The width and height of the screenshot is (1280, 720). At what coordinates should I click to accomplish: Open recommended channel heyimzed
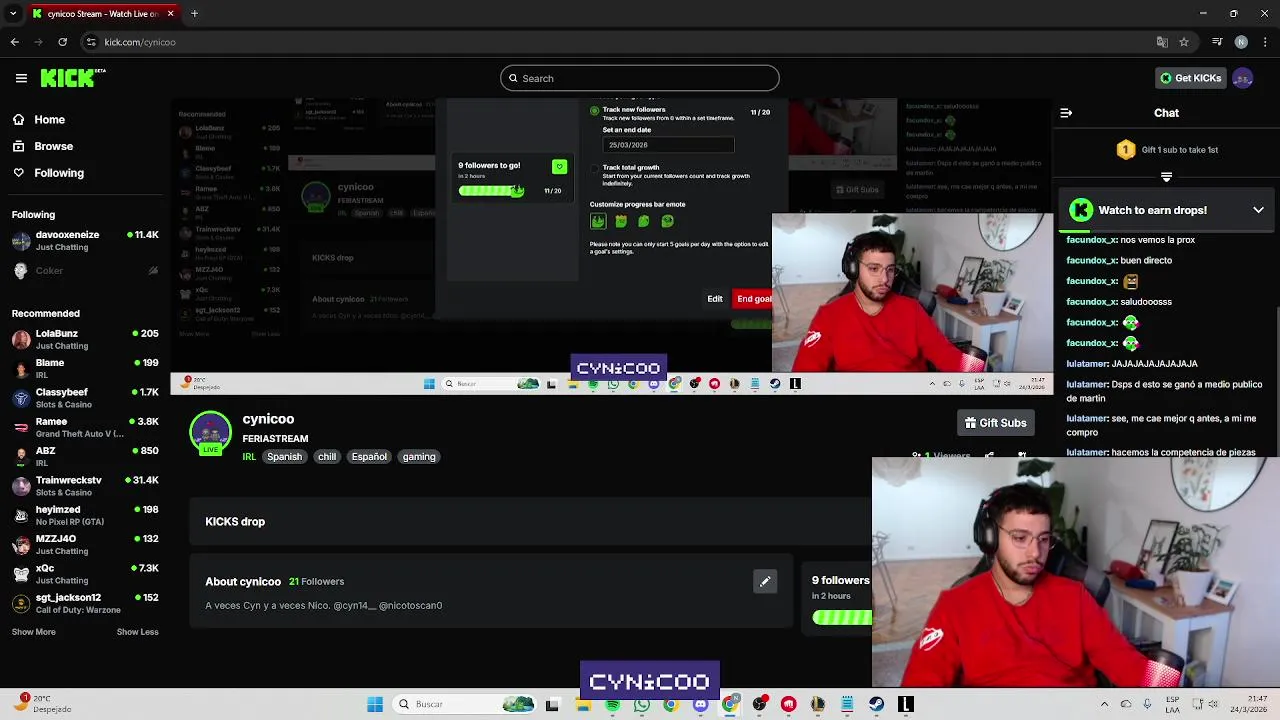[x=85, y=515]
